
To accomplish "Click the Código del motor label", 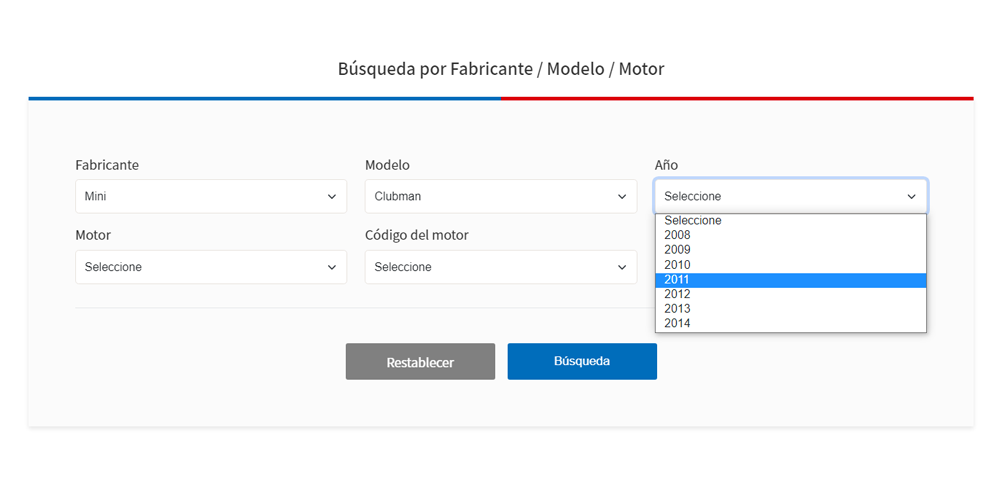I will (x=417, y=235).
